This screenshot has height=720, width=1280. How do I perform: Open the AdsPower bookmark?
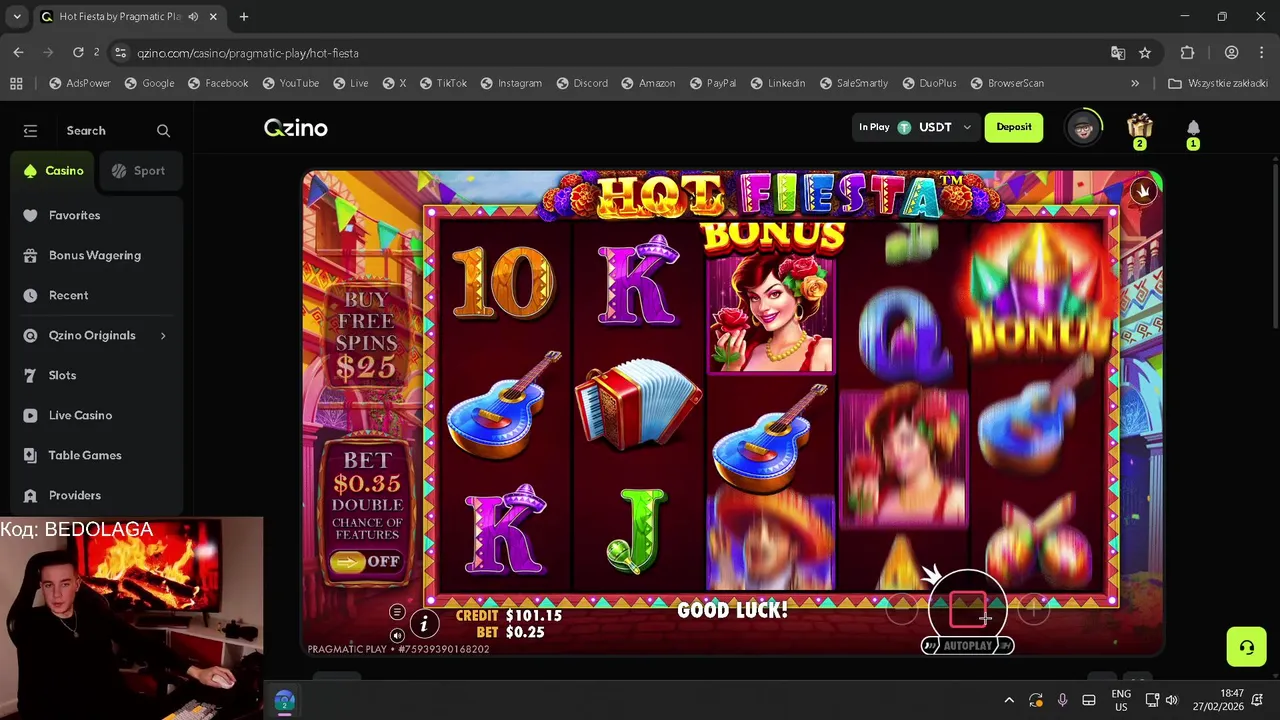click(80, 83)
